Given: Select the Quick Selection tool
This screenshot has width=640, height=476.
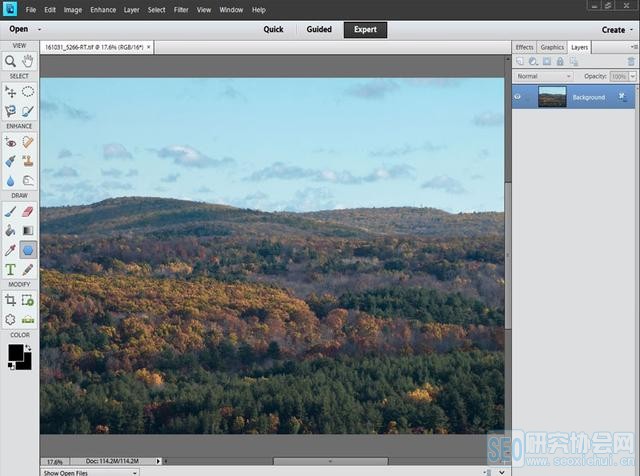Looking at the screenshot, I should coord(28,111).
